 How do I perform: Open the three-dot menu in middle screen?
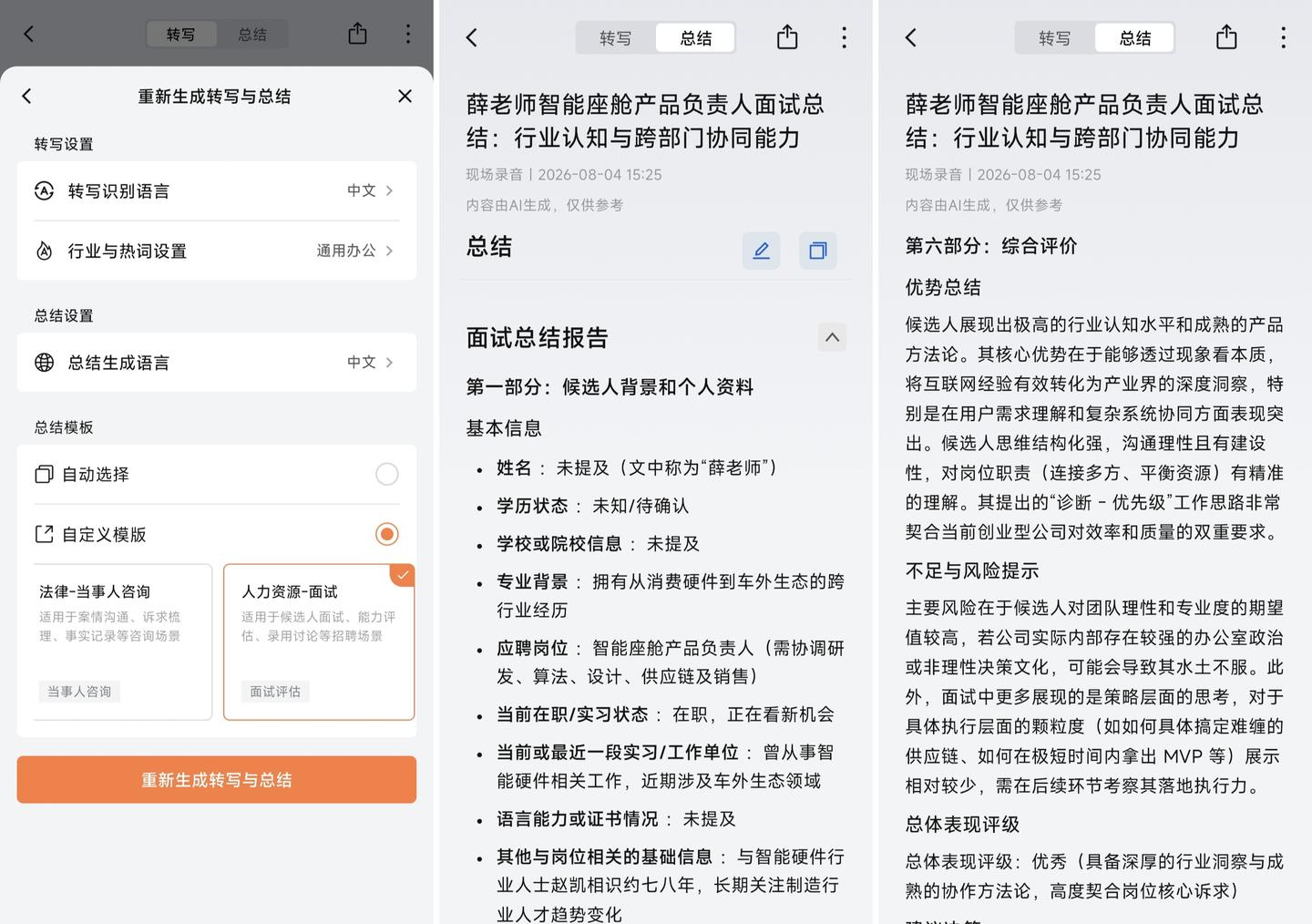[x=845, y=37]
